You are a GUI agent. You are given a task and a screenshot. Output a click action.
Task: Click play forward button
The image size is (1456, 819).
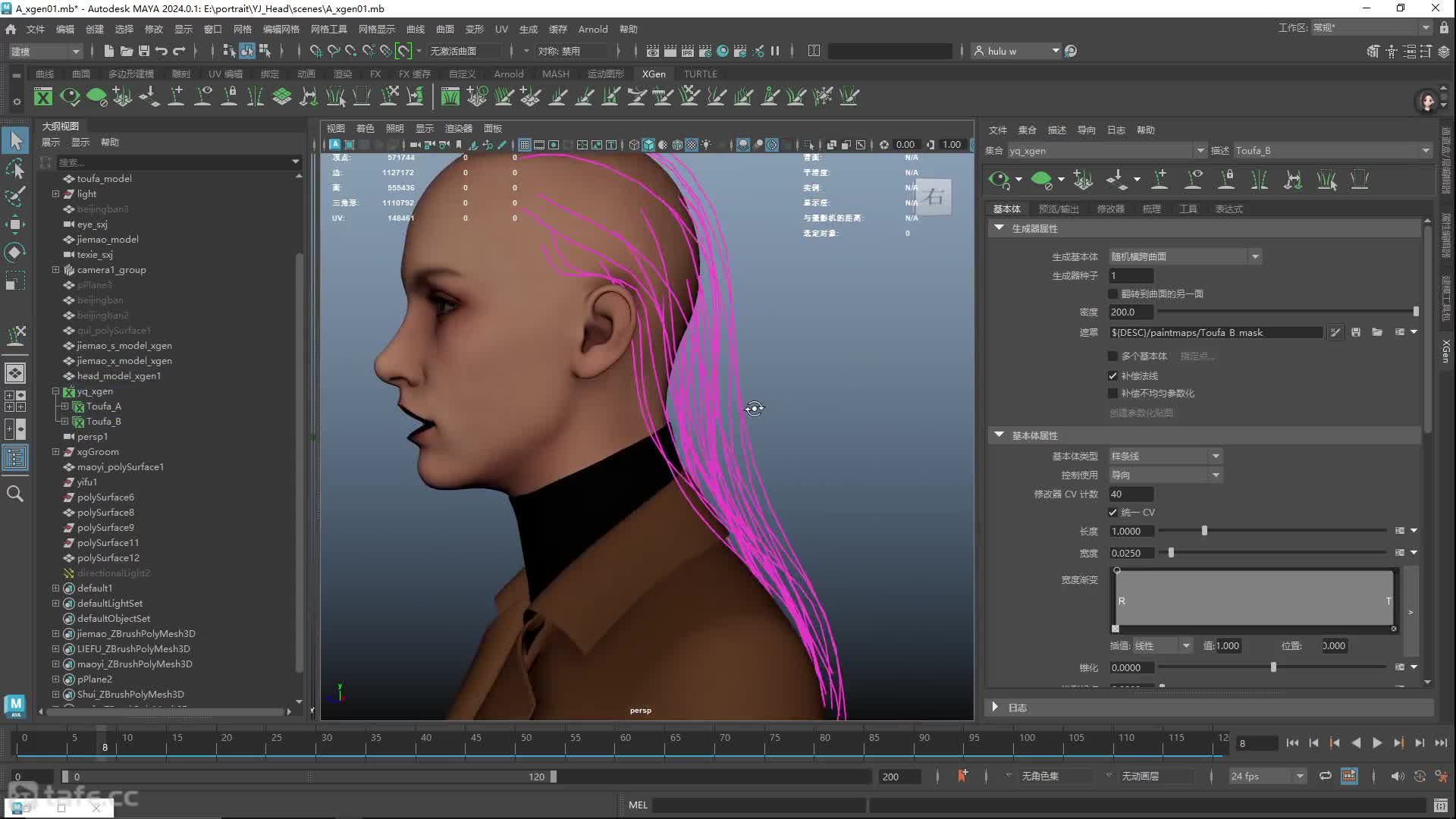[1377, 743]
